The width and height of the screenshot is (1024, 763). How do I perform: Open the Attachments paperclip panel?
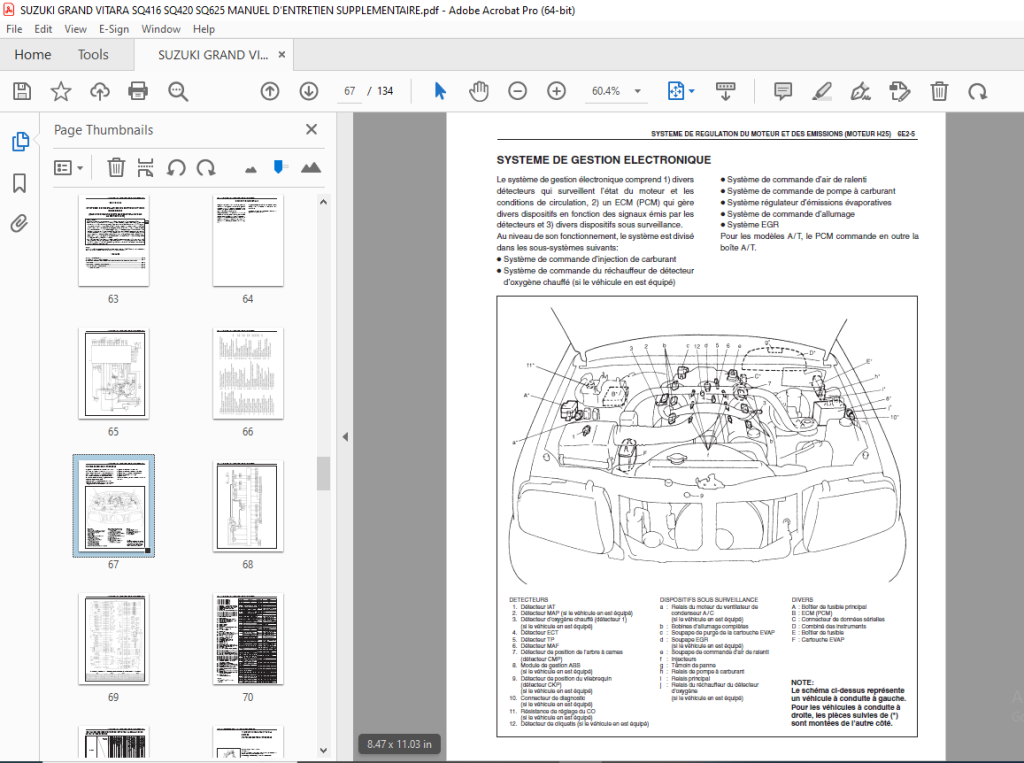20,224
